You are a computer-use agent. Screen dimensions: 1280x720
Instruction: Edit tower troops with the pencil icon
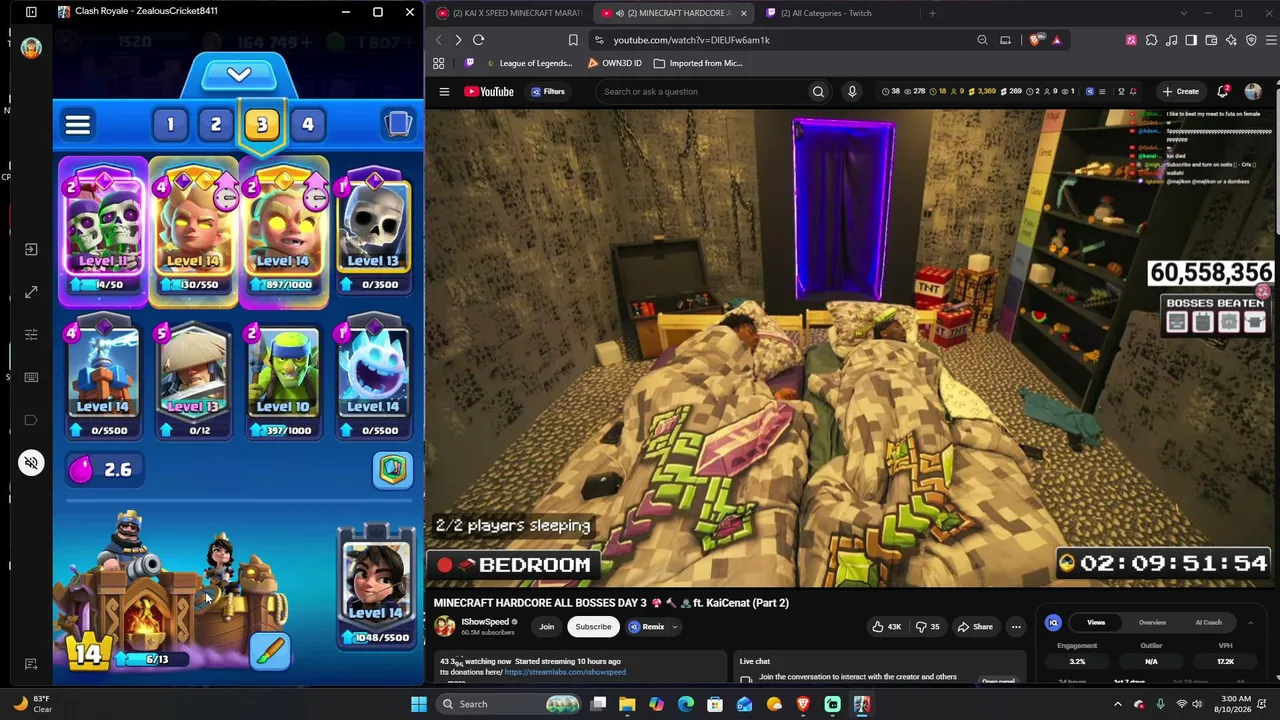pyautogui.click(x=271, y=651)
